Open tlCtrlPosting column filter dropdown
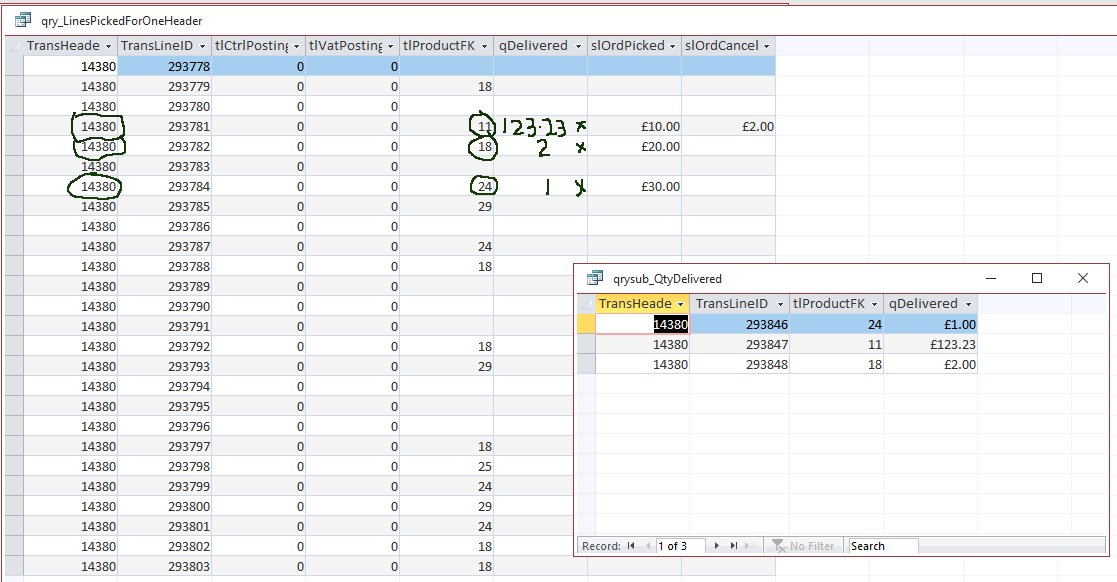This screenshot has width=1117, height=582. click(296, 46)
